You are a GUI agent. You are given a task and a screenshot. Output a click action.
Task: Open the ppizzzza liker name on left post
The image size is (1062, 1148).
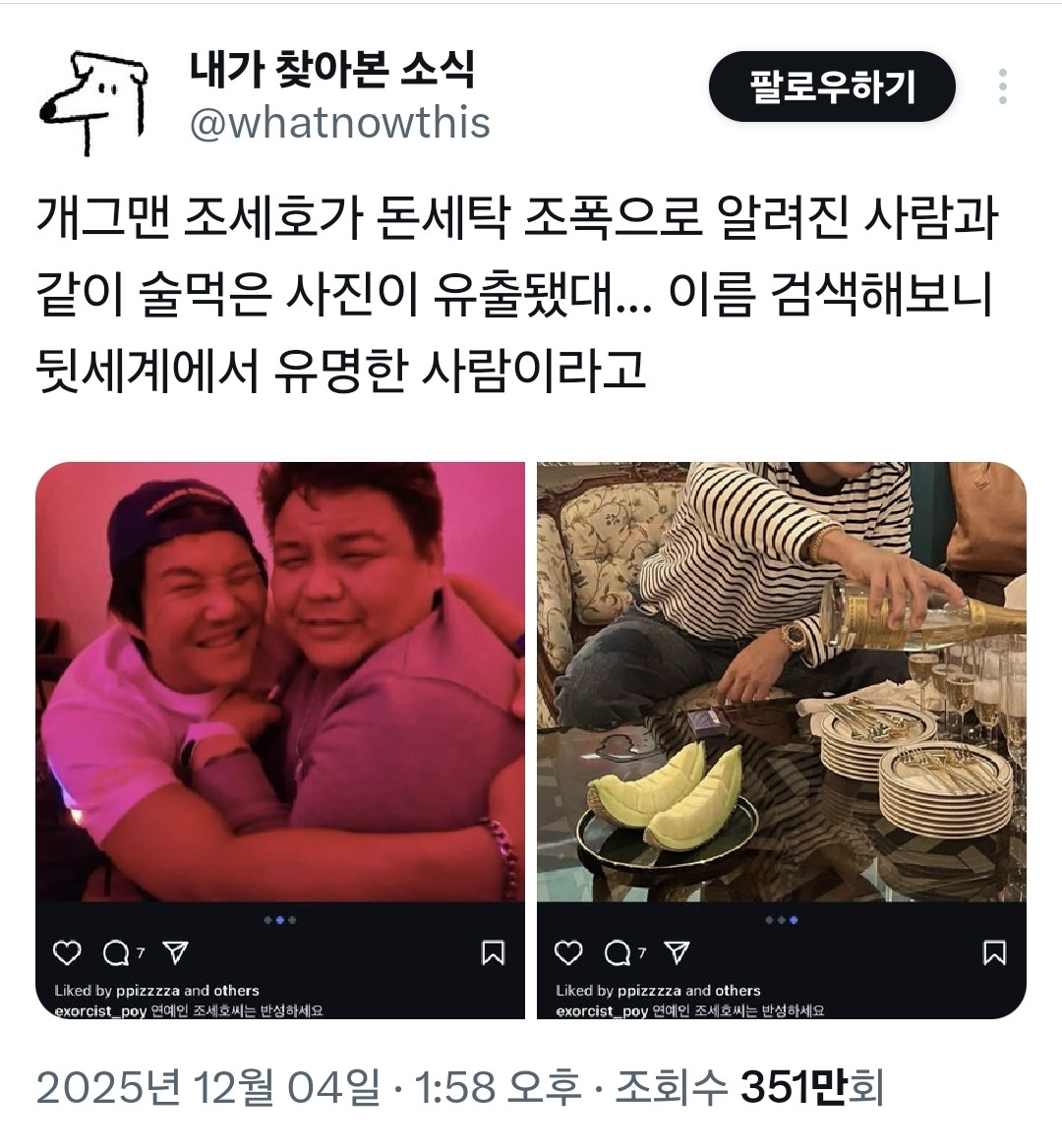[x=147, y=991]
